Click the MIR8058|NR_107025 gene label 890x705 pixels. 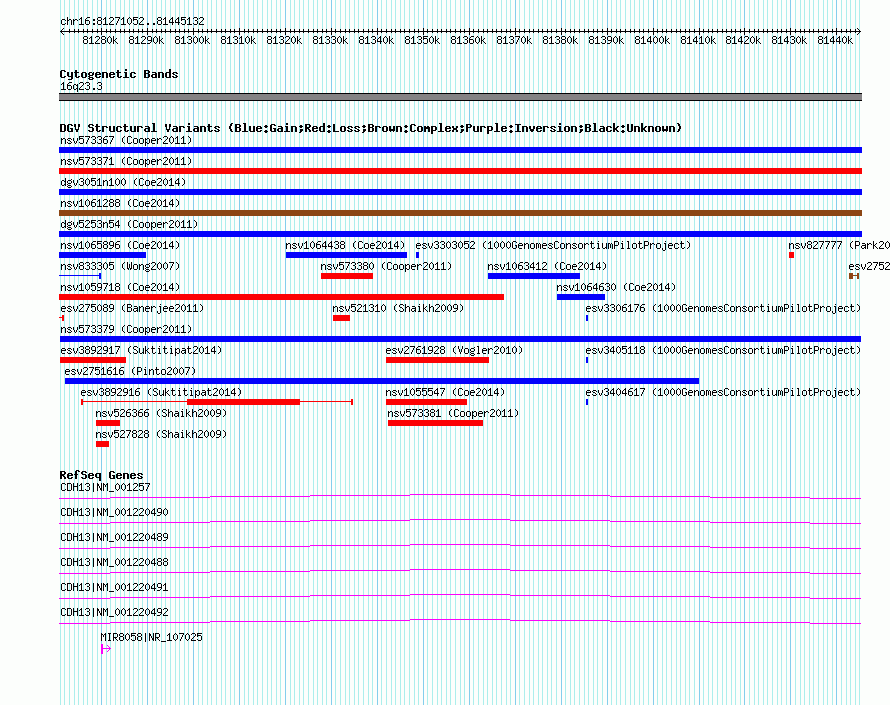[x=152, y=637]
